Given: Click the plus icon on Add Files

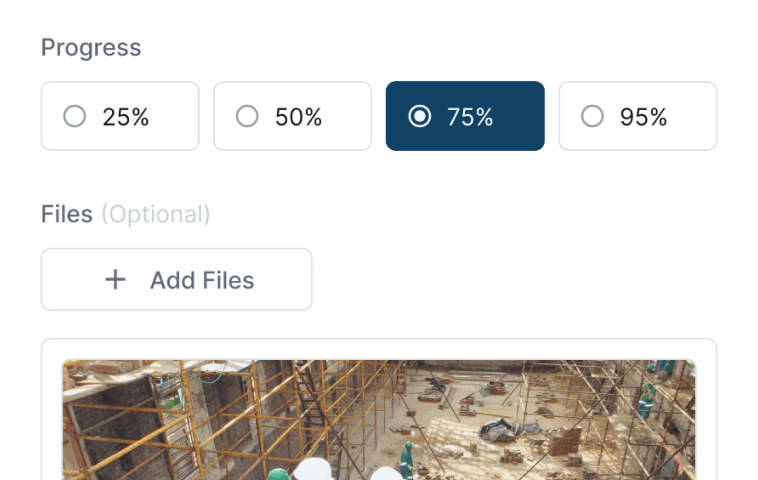Looking at the screenshot, I should coord(116,279).
